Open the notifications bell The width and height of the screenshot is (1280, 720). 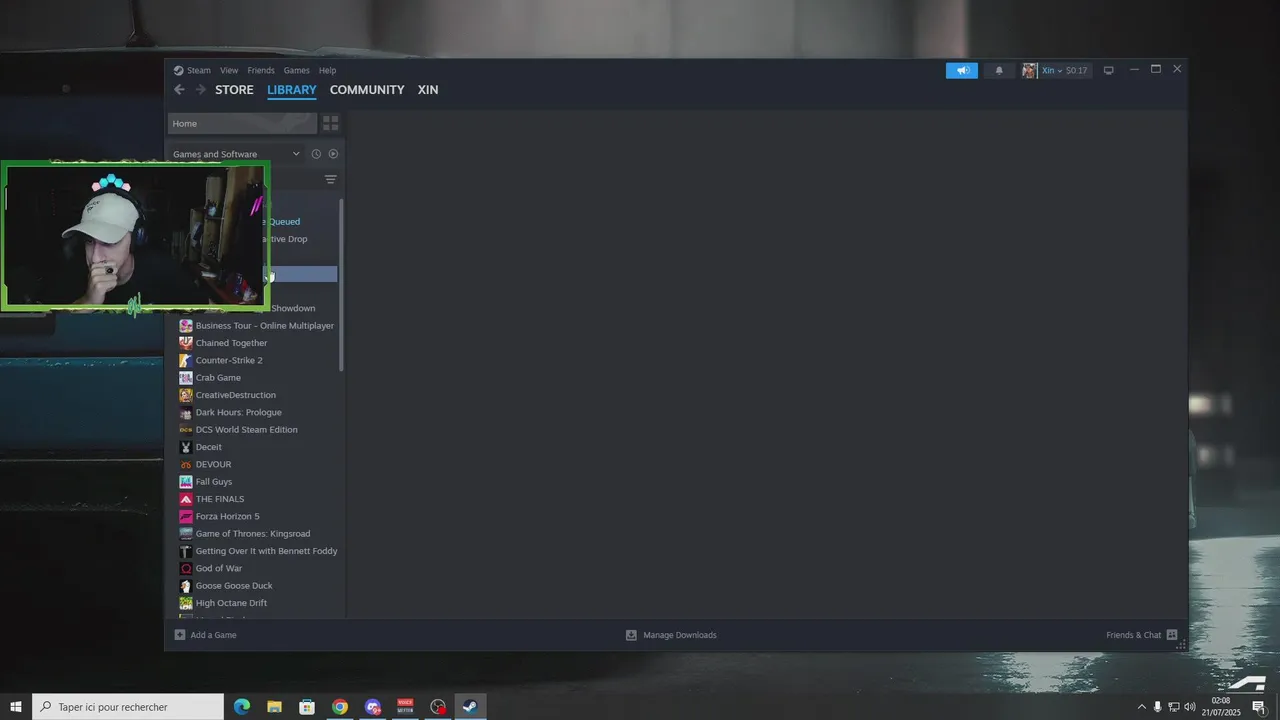click(999, 70)
